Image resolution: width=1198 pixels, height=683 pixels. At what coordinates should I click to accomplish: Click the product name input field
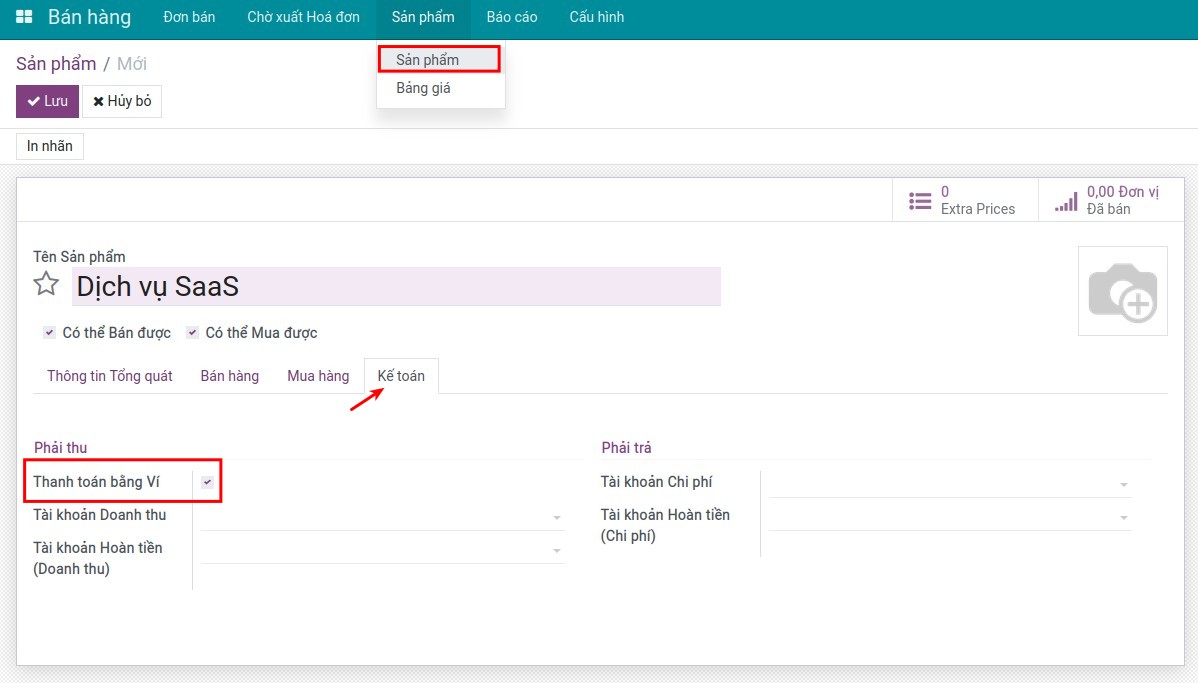tap(396, 287)
